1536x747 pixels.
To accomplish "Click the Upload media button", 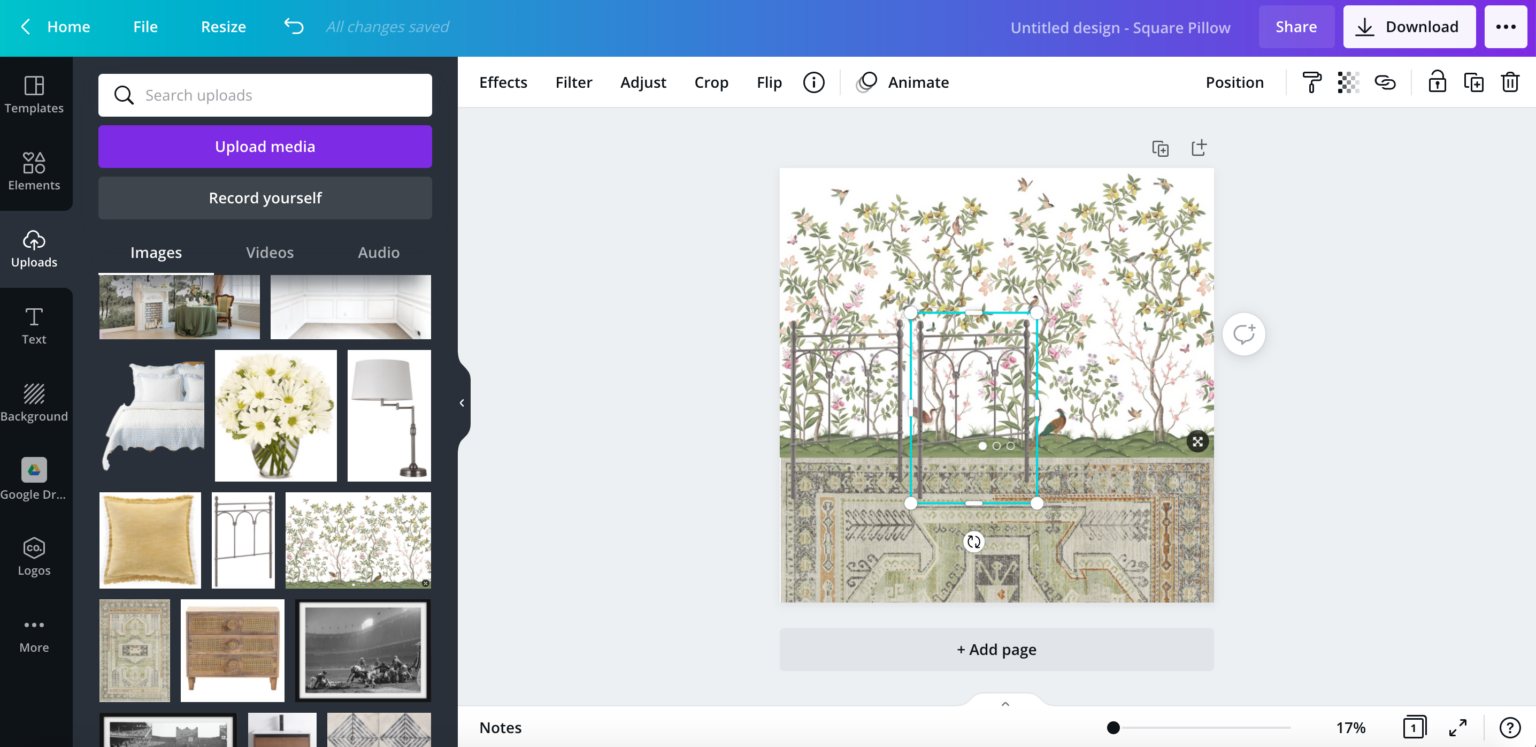I will (x=265, y=146).
